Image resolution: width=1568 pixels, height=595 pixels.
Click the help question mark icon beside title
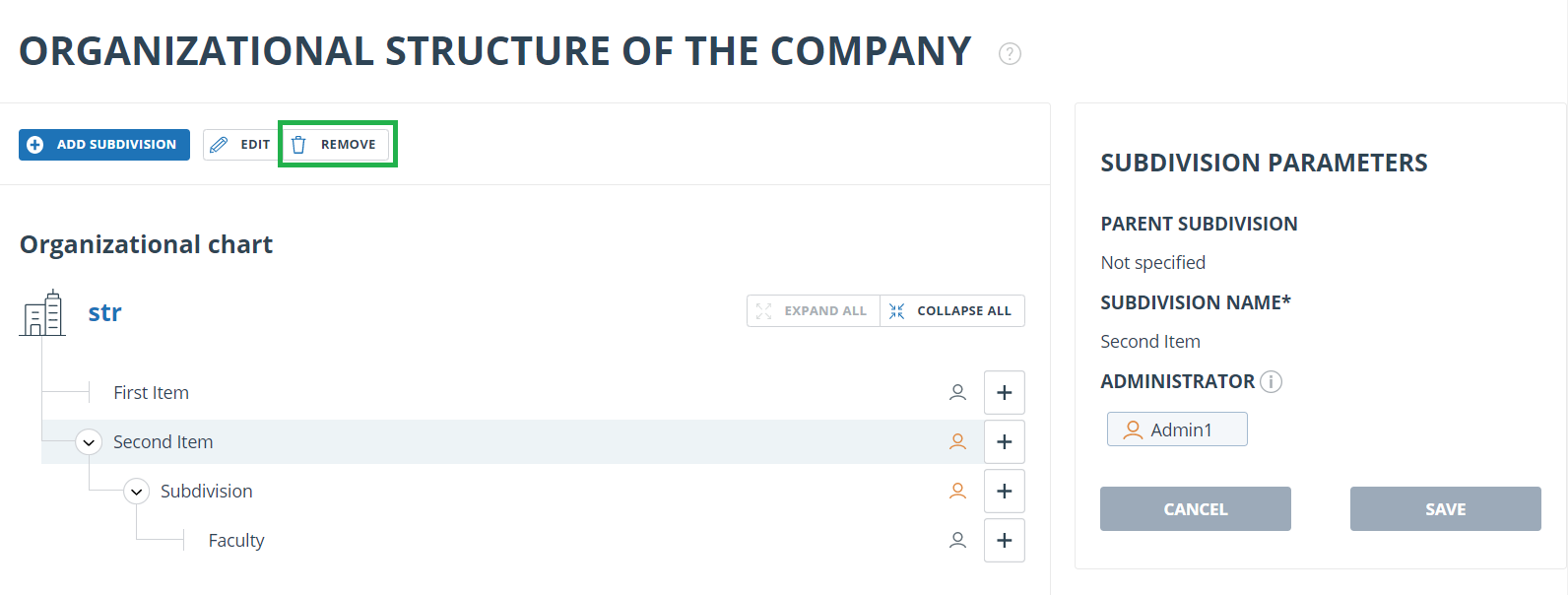pos(1010,53)
